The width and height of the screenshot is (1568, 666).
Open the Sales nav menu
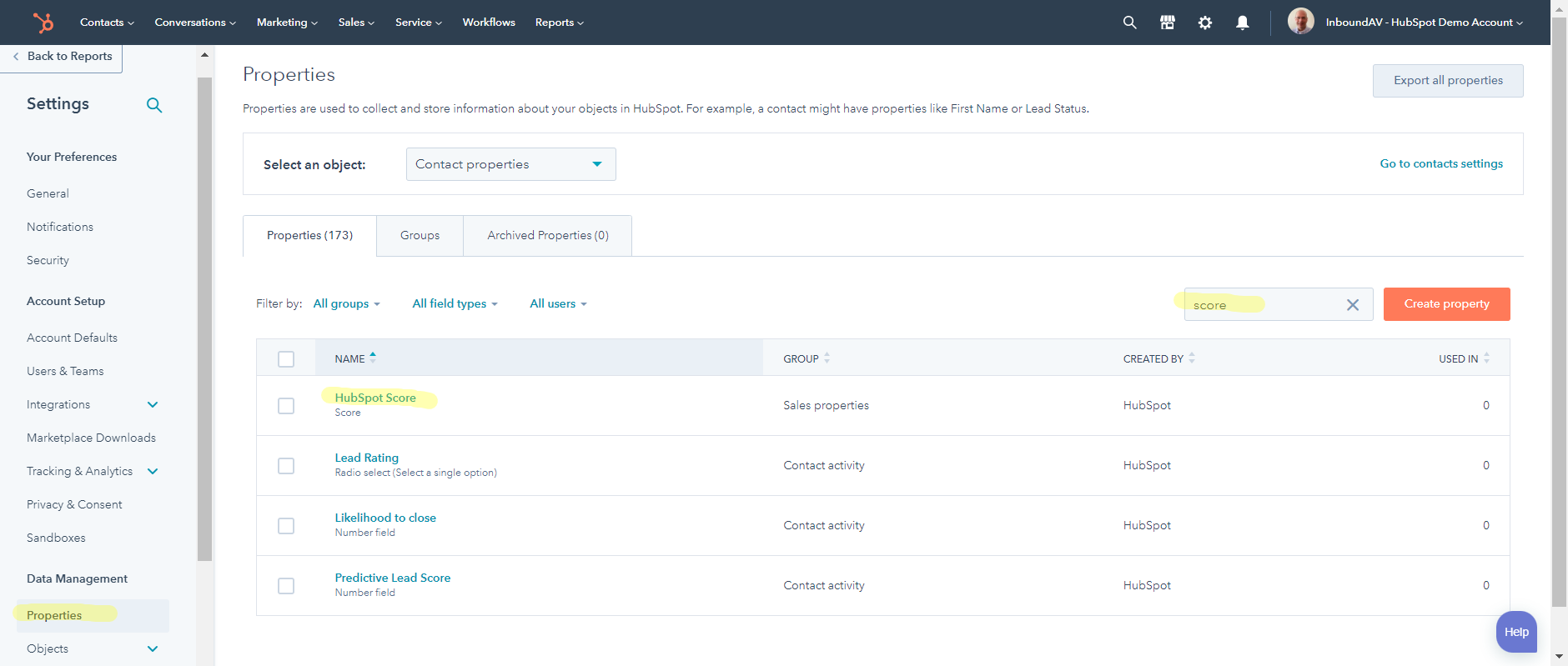click(x=356, y=23)
